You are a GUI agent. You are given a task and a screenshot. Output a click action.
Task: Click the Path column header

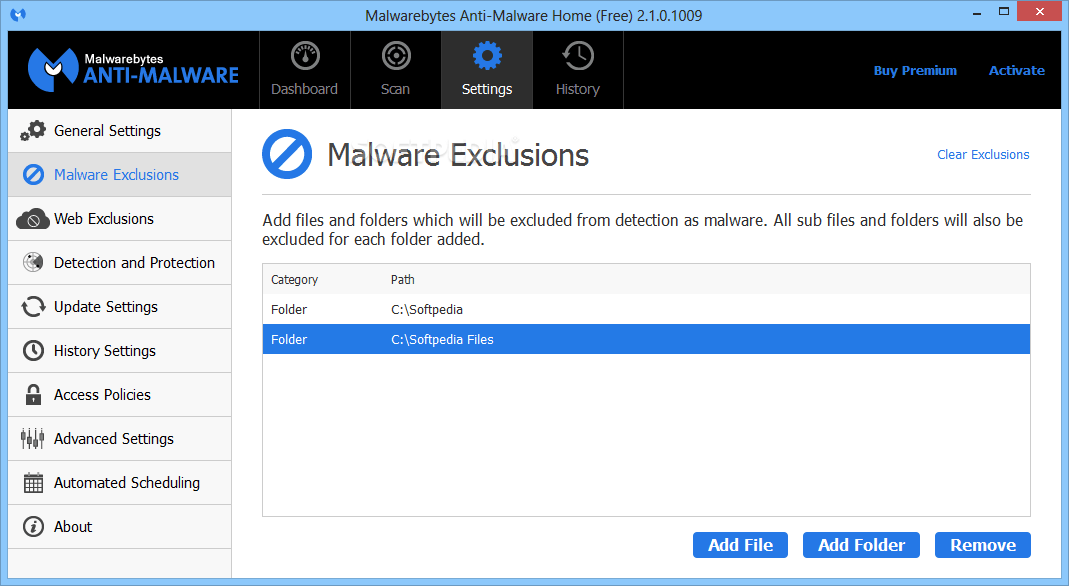point(403,280)
